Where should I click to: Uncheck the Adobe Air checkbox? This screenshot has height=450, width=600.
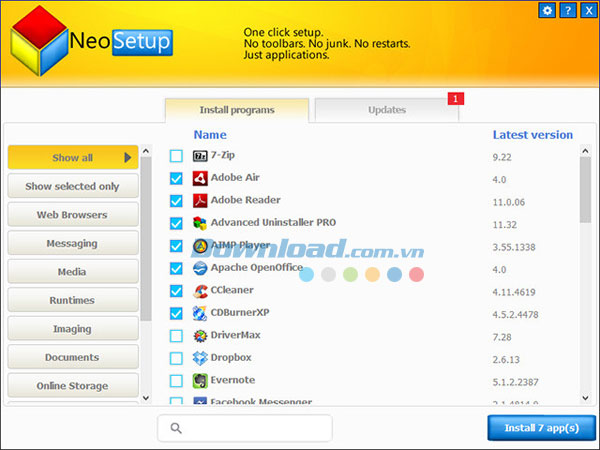click(x=176, y=179)
